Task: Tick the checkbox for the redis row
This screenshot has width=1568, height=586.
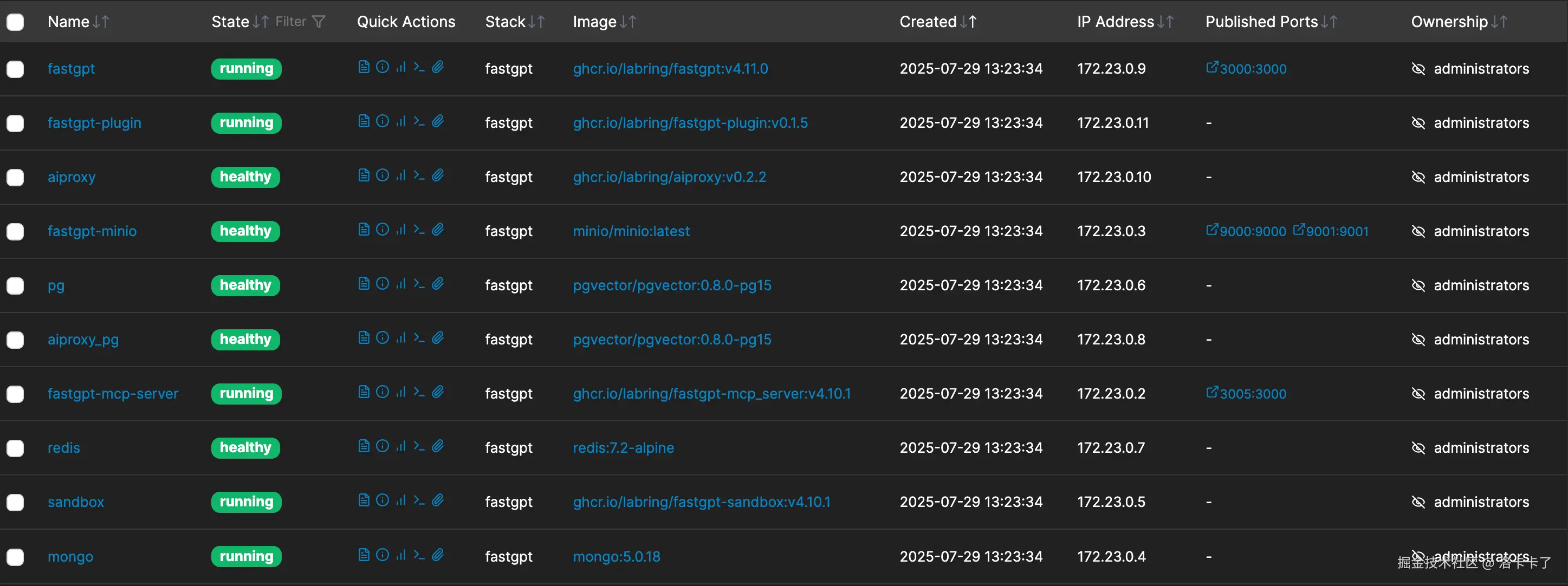Action: [15, 448]
